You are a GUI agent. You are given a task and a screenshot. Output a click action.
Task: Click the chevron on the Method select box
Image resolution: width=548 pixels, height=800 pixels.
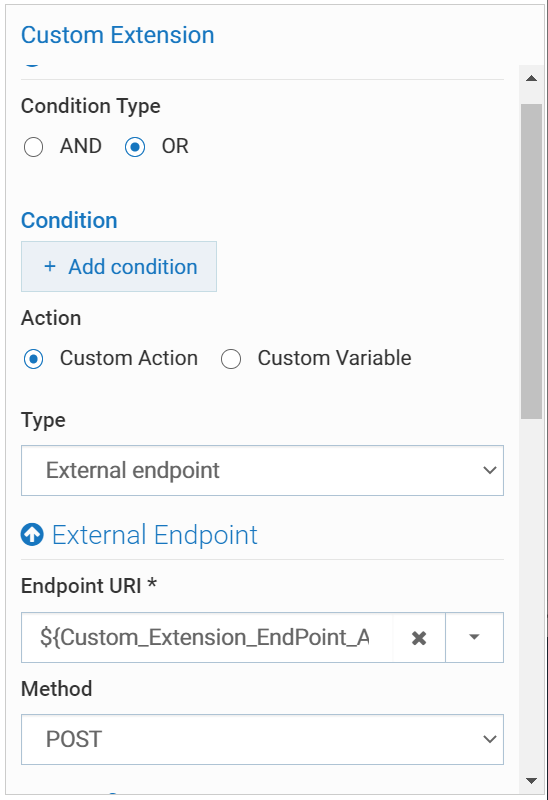tap(490, 739)
